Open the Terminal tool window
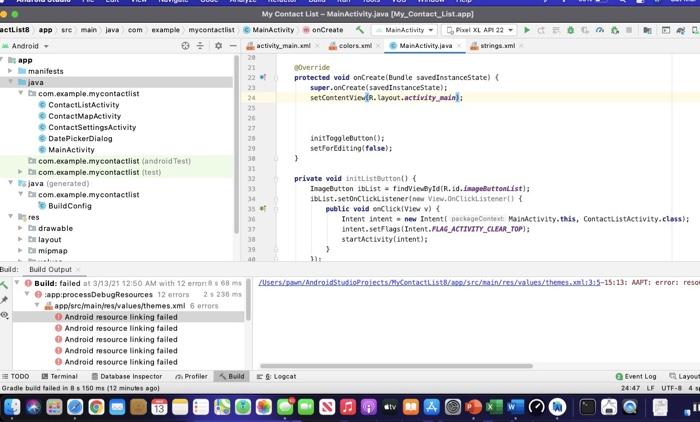This screenshot has width=700, height=422. pyautogui.click(x=59, y=376)
